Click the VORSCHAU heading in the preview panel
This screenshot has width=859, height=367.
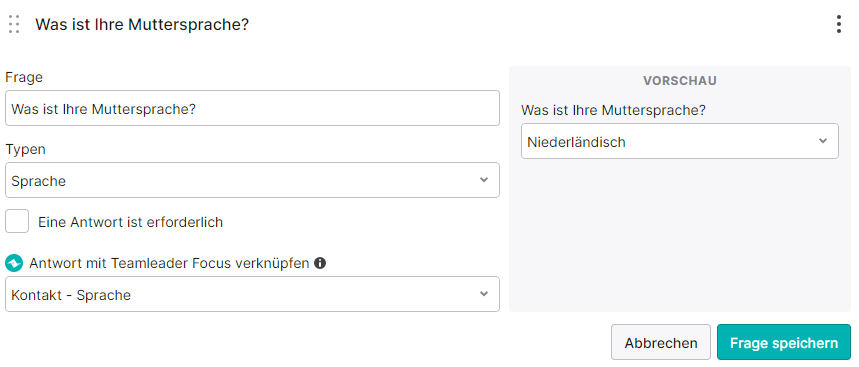680,81
